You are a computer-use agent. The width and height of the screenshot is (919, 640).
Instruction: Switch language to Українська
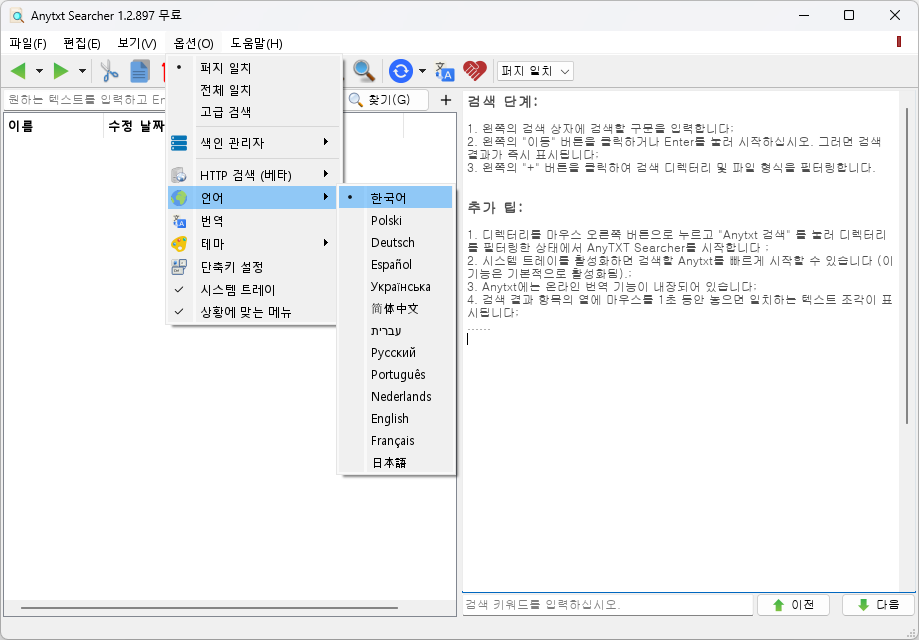pos(396,287)
